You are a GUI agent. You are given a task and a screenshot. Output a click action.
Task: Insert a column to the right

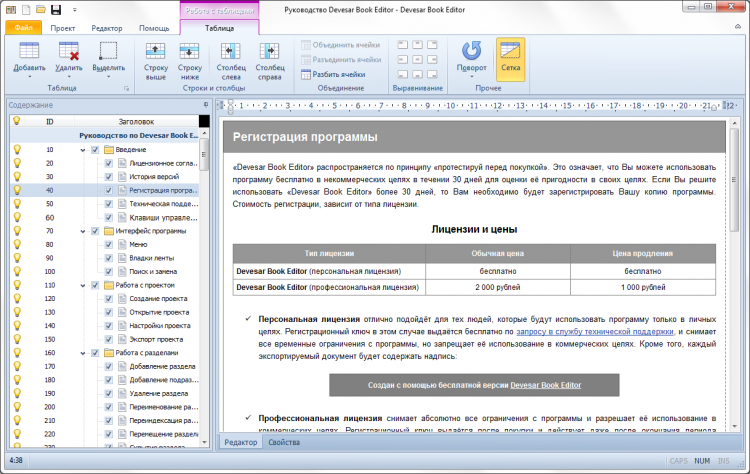point(269,59)
